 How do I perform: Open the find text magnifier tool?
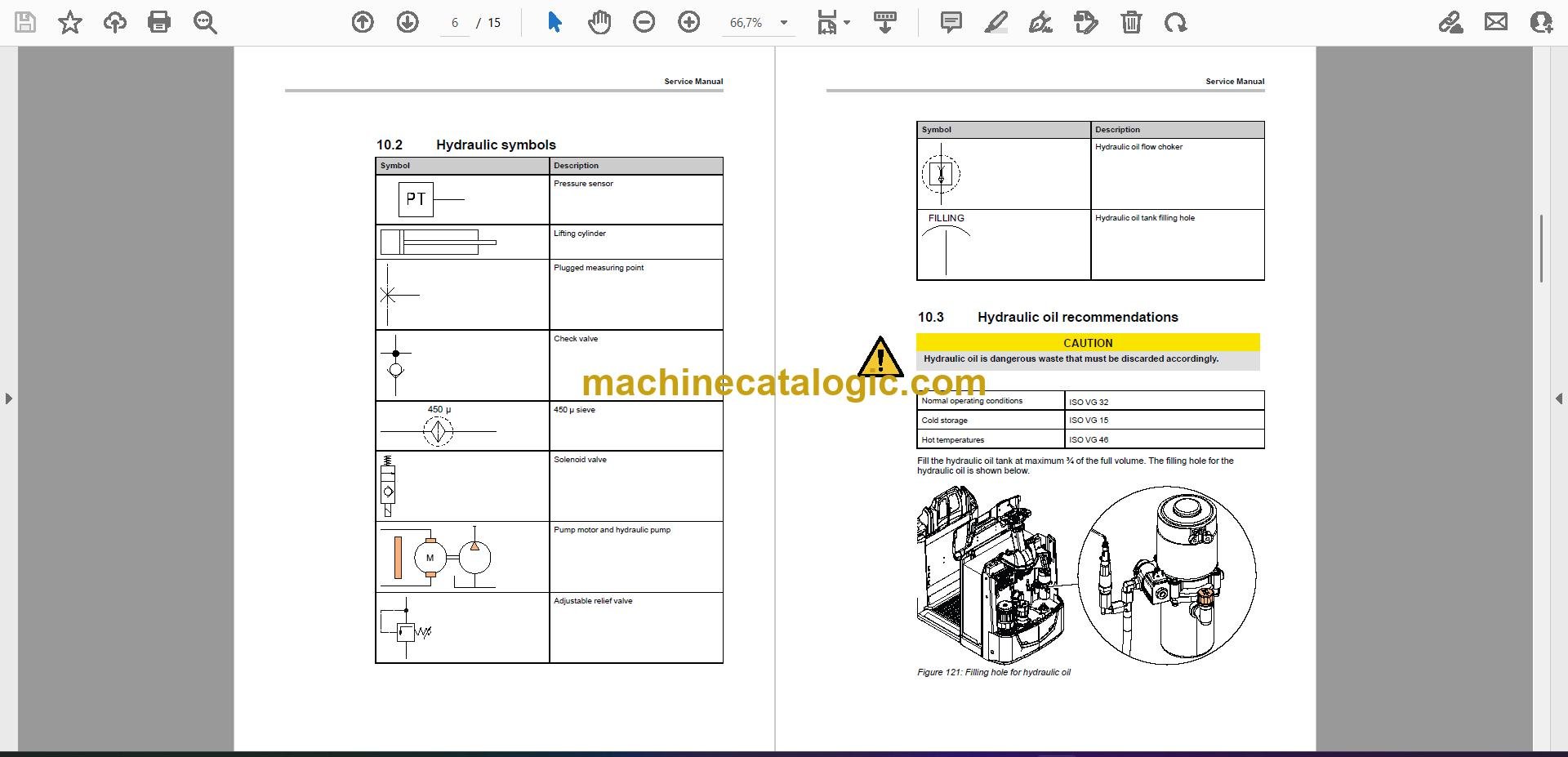pyautogui.click(x=205, y=22)
